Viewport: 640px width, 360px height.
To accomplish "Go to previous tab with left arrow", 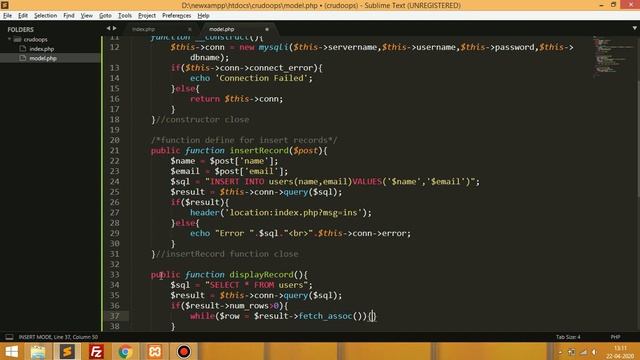I will pos(108,28).
